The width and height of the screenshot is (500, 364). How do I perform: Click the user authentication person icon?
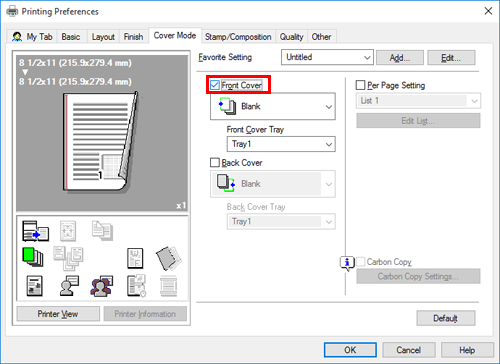coord(69,286)
